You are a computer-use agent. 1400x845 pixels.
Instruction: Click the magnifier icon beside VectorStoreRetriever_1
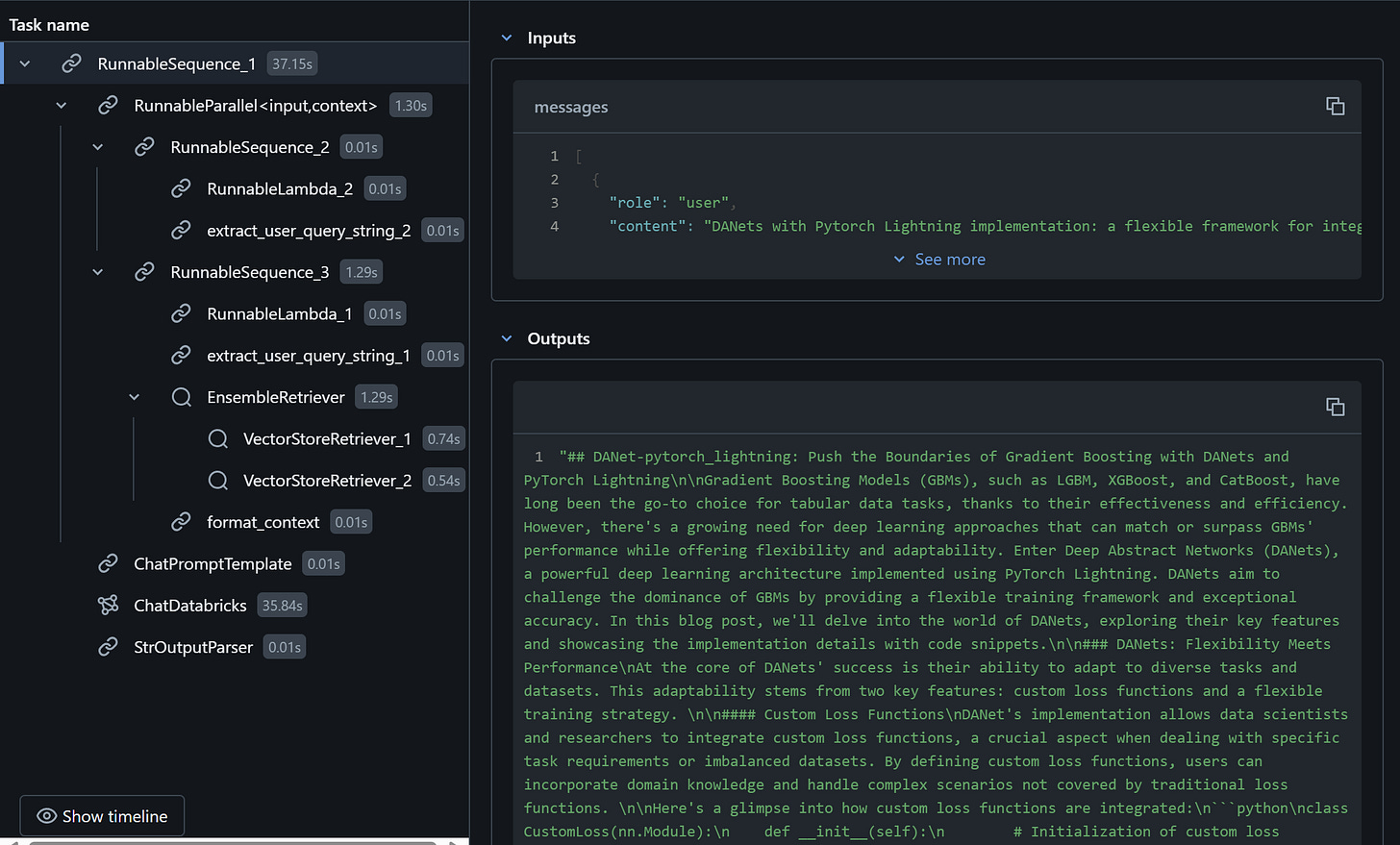[x=217, y=438]
